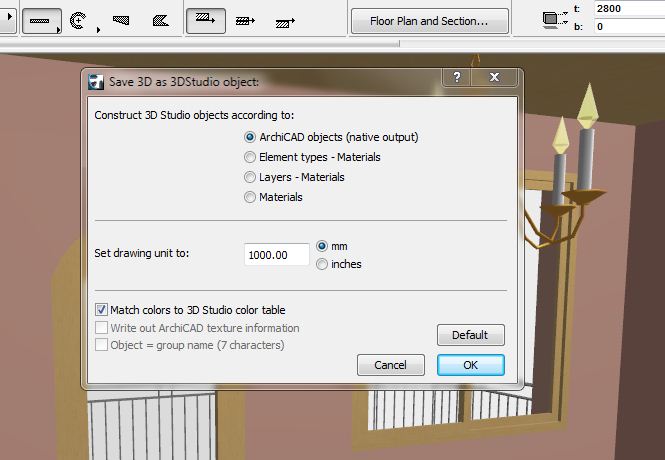Cancel the 3DStudio export dialog

pyautogui.click(x=391, y=365)
